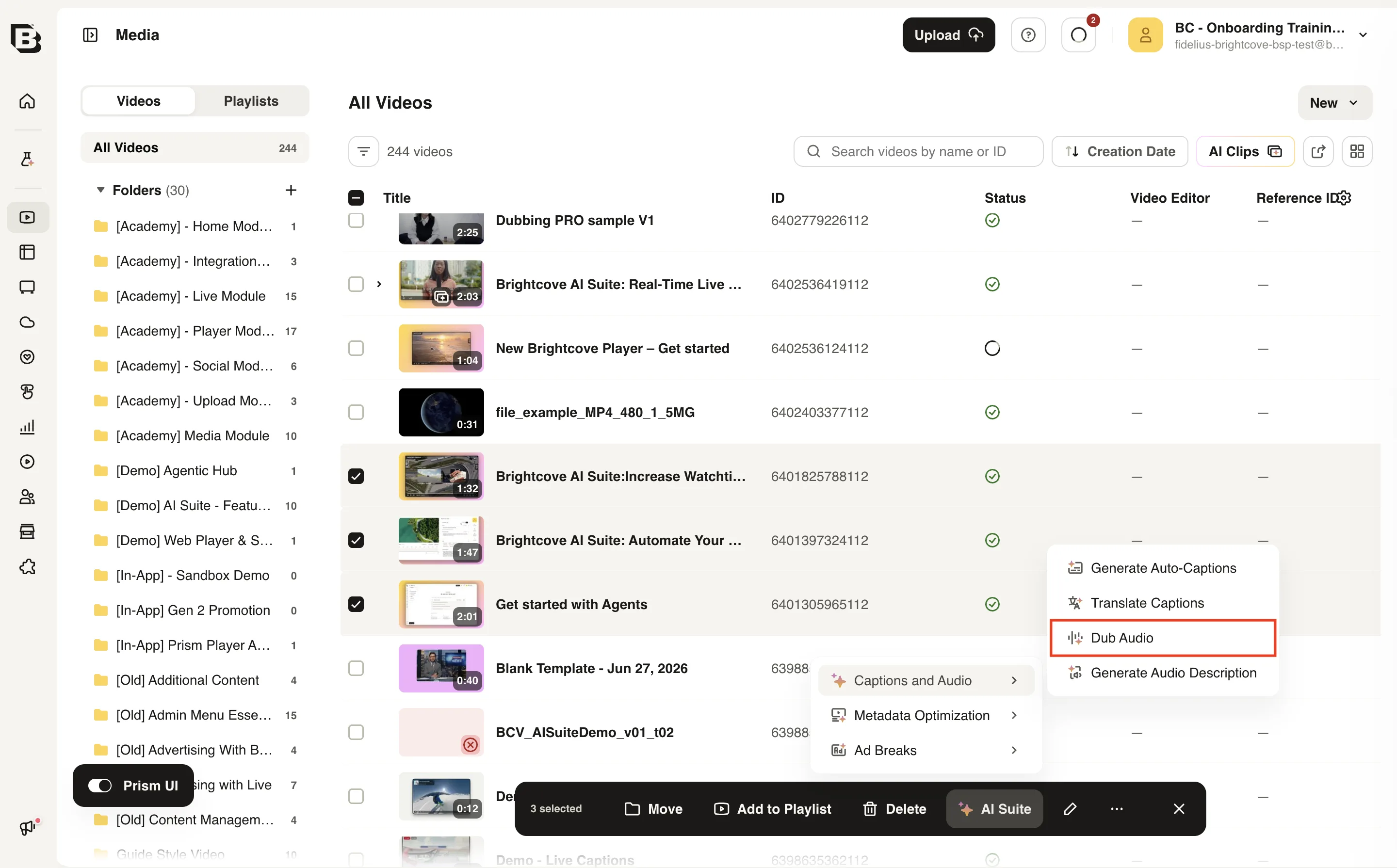The image size is (1397, 868).
Task: Select Generate Auto-Captions
Action: point(1162,568)
